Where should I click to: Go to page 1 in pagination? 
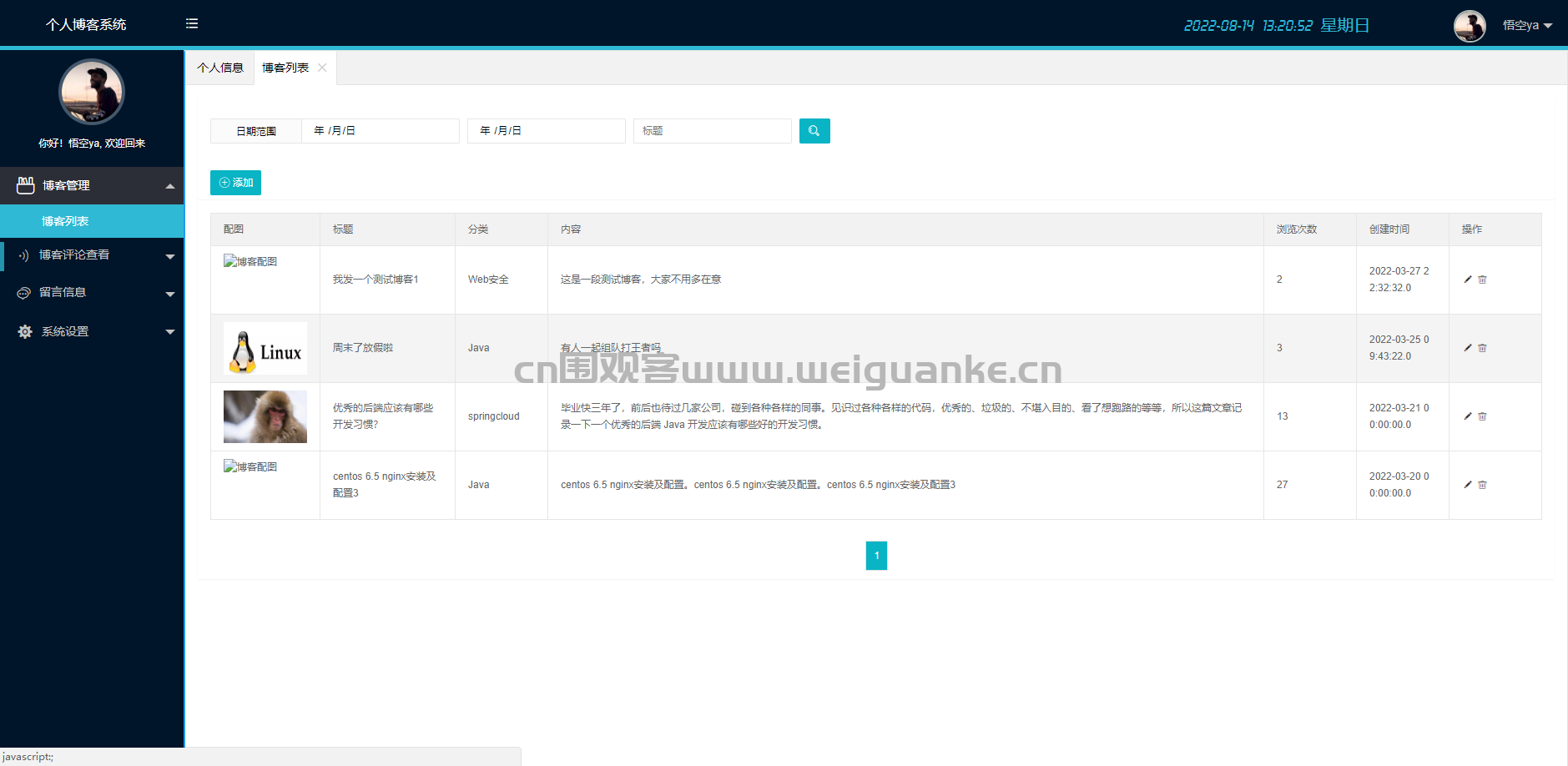pos(876,556)
